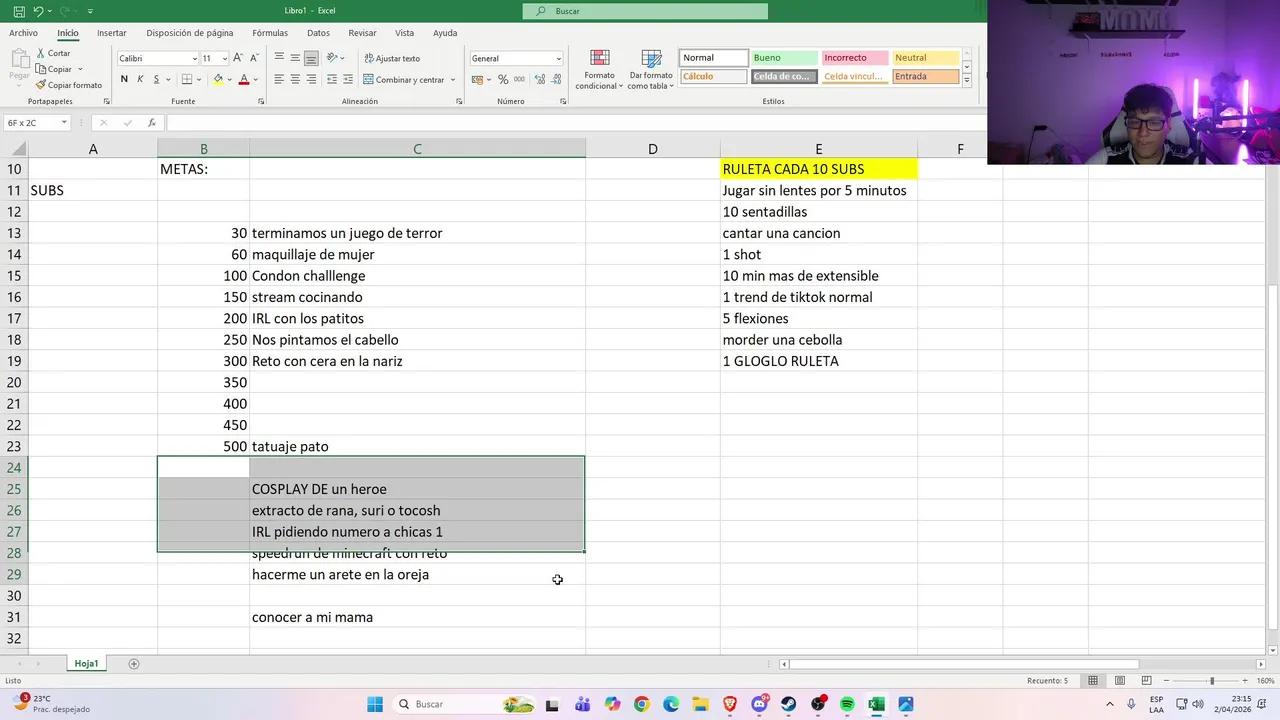Open Steam from the taskbar
The width and height of the screenshot is (1280, 720).
(789, 704)
